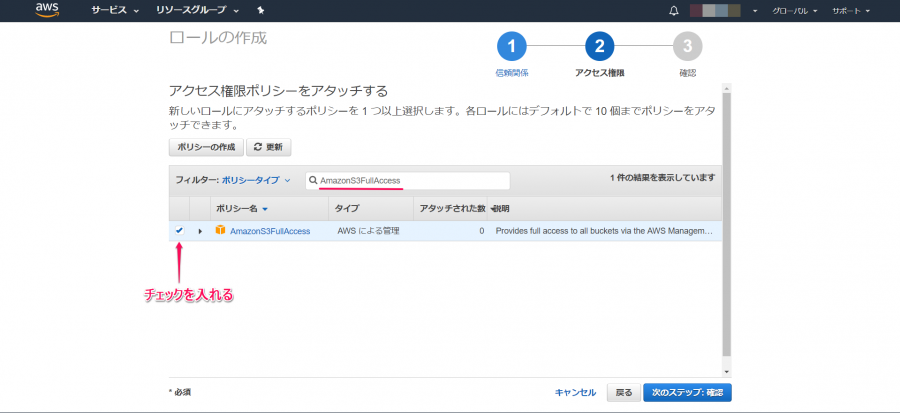Uncheck the AmazonS3FullAccess policy checkbox
Image resolution: width=900 pixels, height=413 pixels.
click(x=180, y=231)
